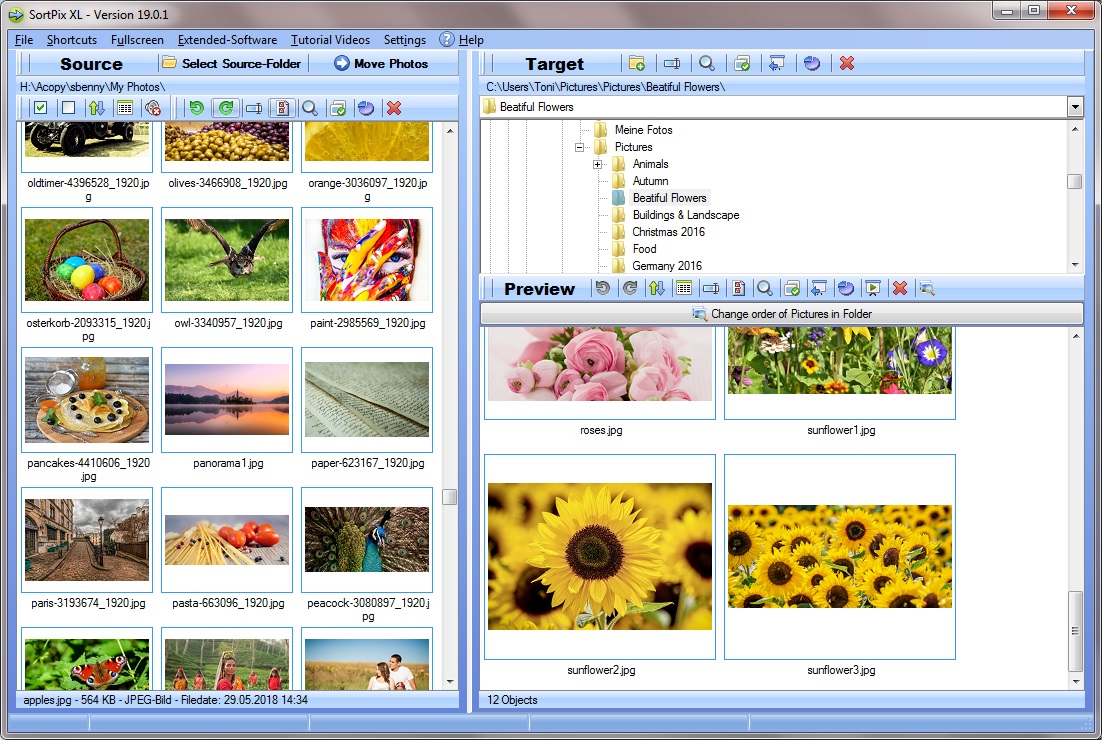Open the Extended-Software menu
Screen dimensions: 1102x740
227,40
